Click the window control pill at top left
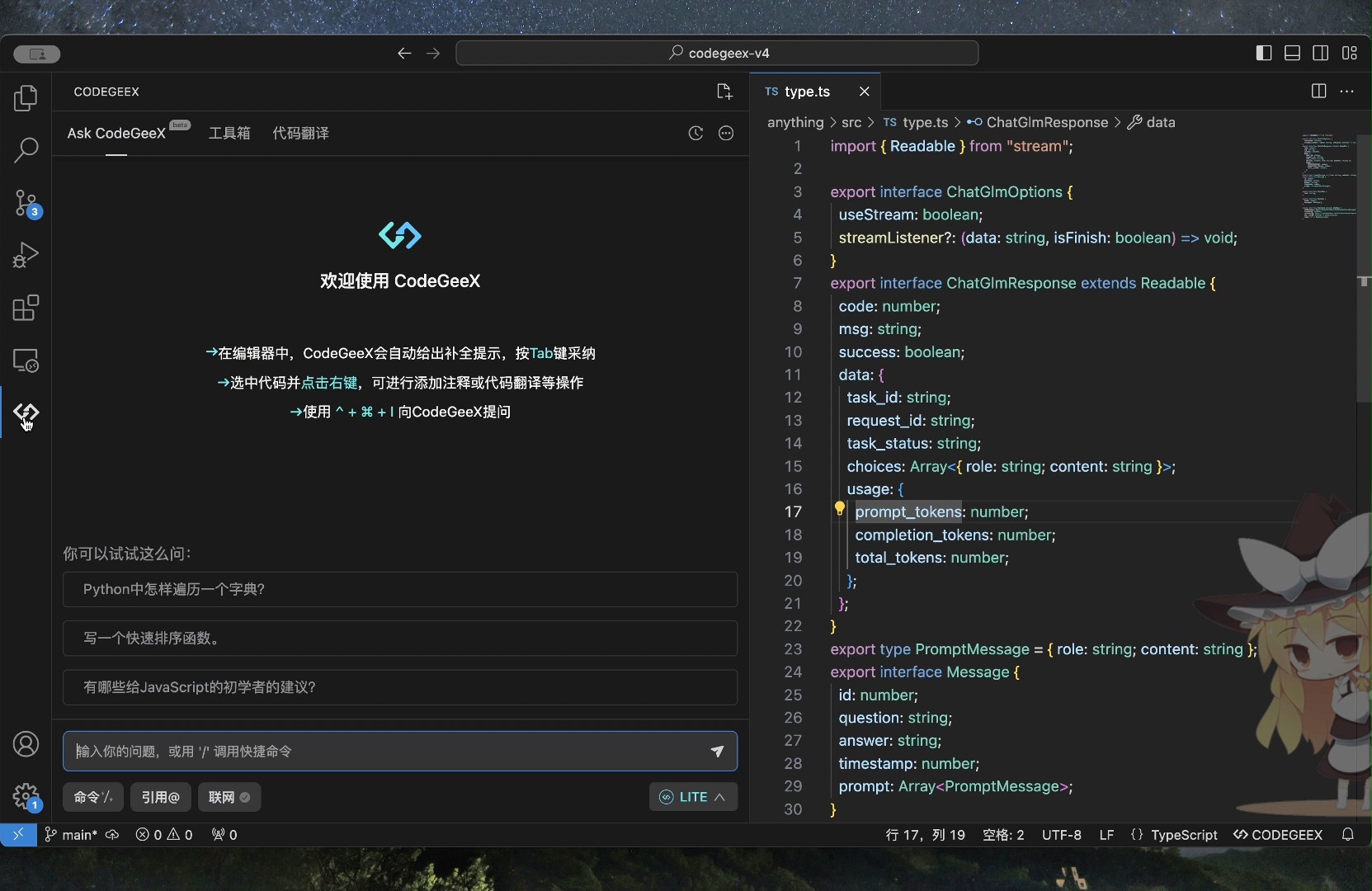The image size is (1372, 891). coord(37,54)
